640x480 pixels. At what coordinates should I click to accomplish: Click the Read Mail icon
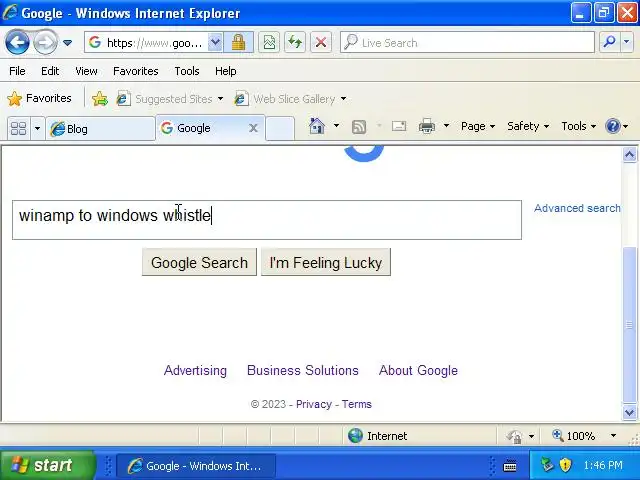click(x=399, y=126)
